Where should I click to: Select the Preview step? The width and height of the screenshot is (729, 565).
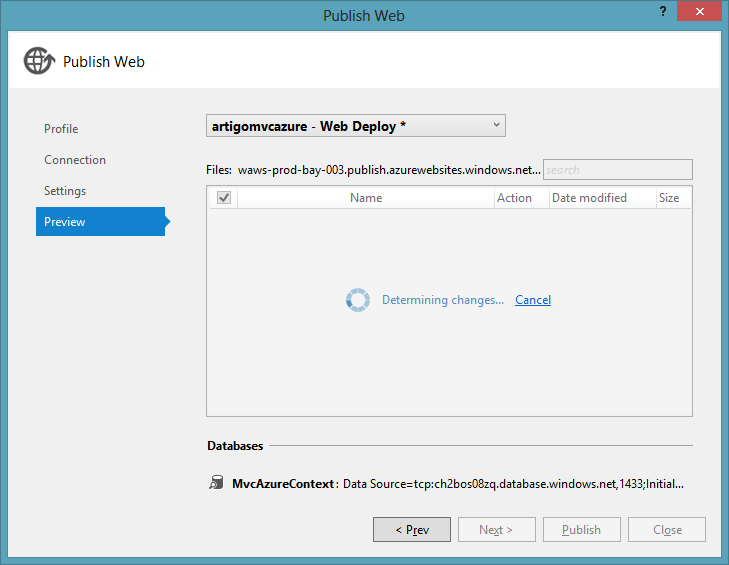(100, 222)
